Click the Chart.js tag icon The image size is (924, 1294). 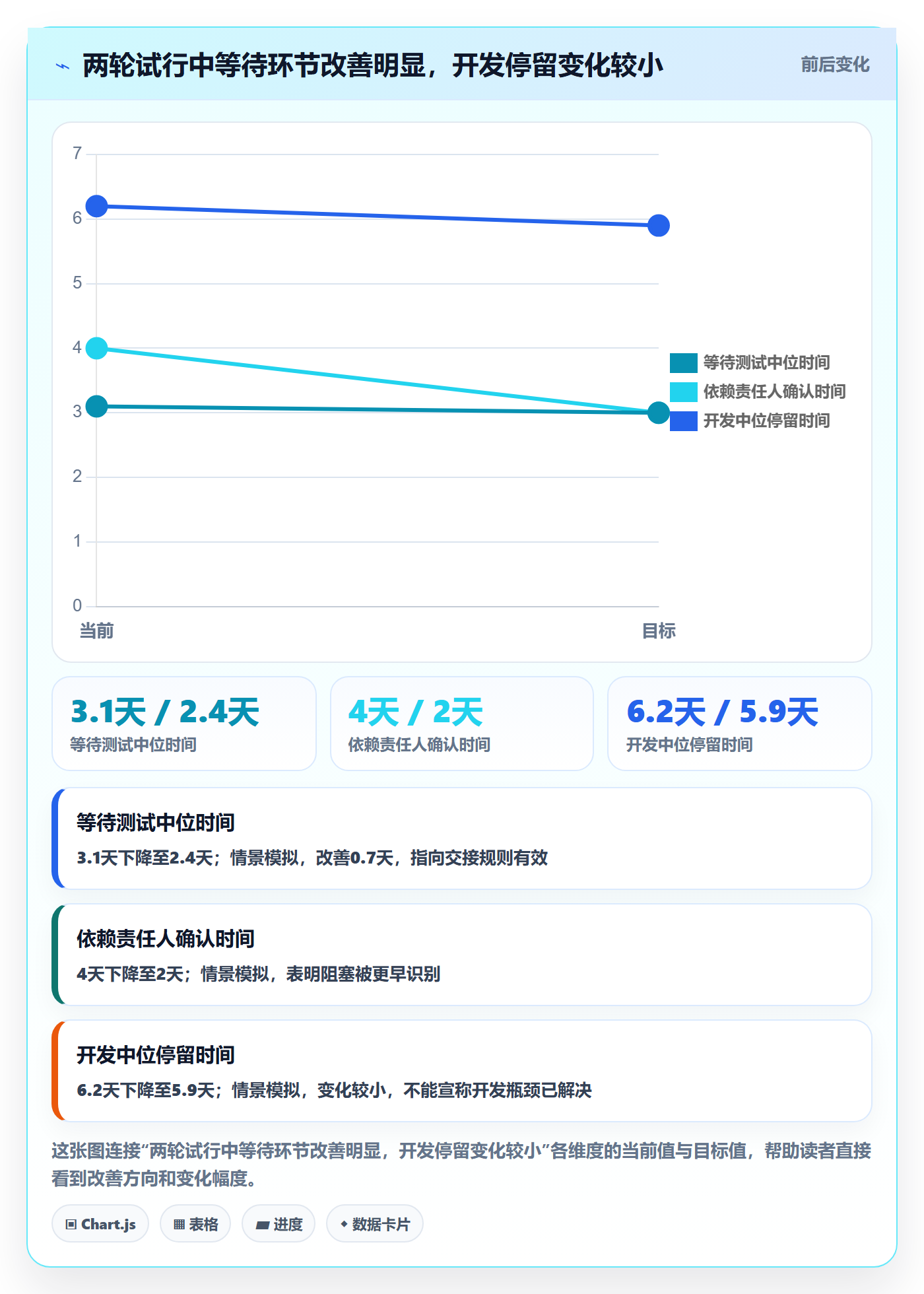pos(71,1225)
